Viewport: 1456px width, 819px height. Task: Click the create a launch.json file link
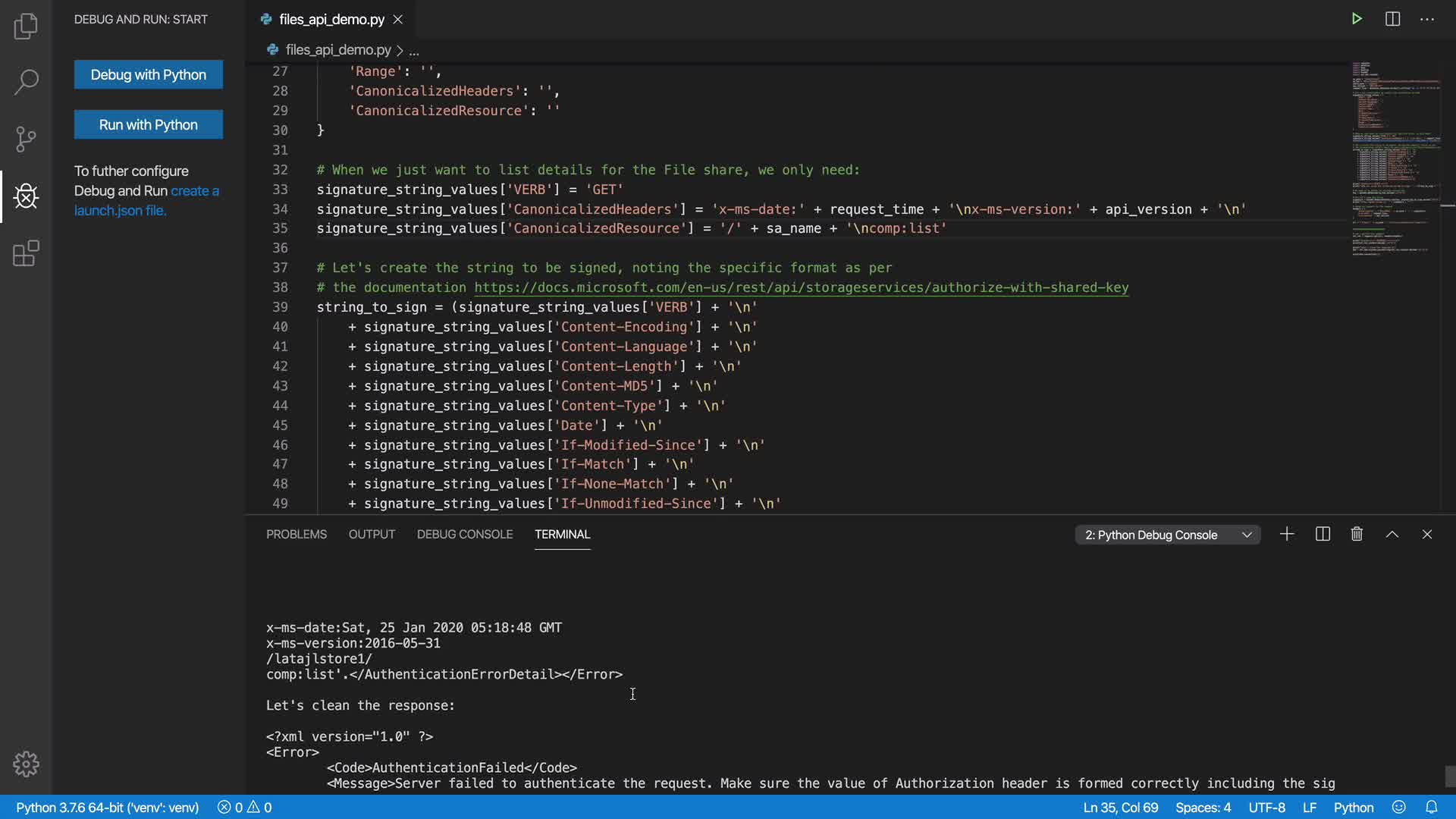(x=120, y=211)
